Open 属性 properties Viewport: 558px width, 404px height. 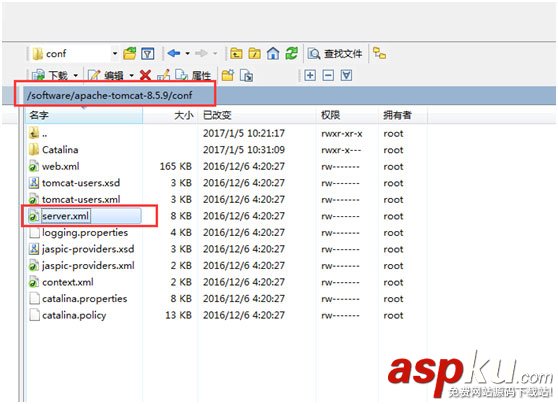click(x=193, y=75)
